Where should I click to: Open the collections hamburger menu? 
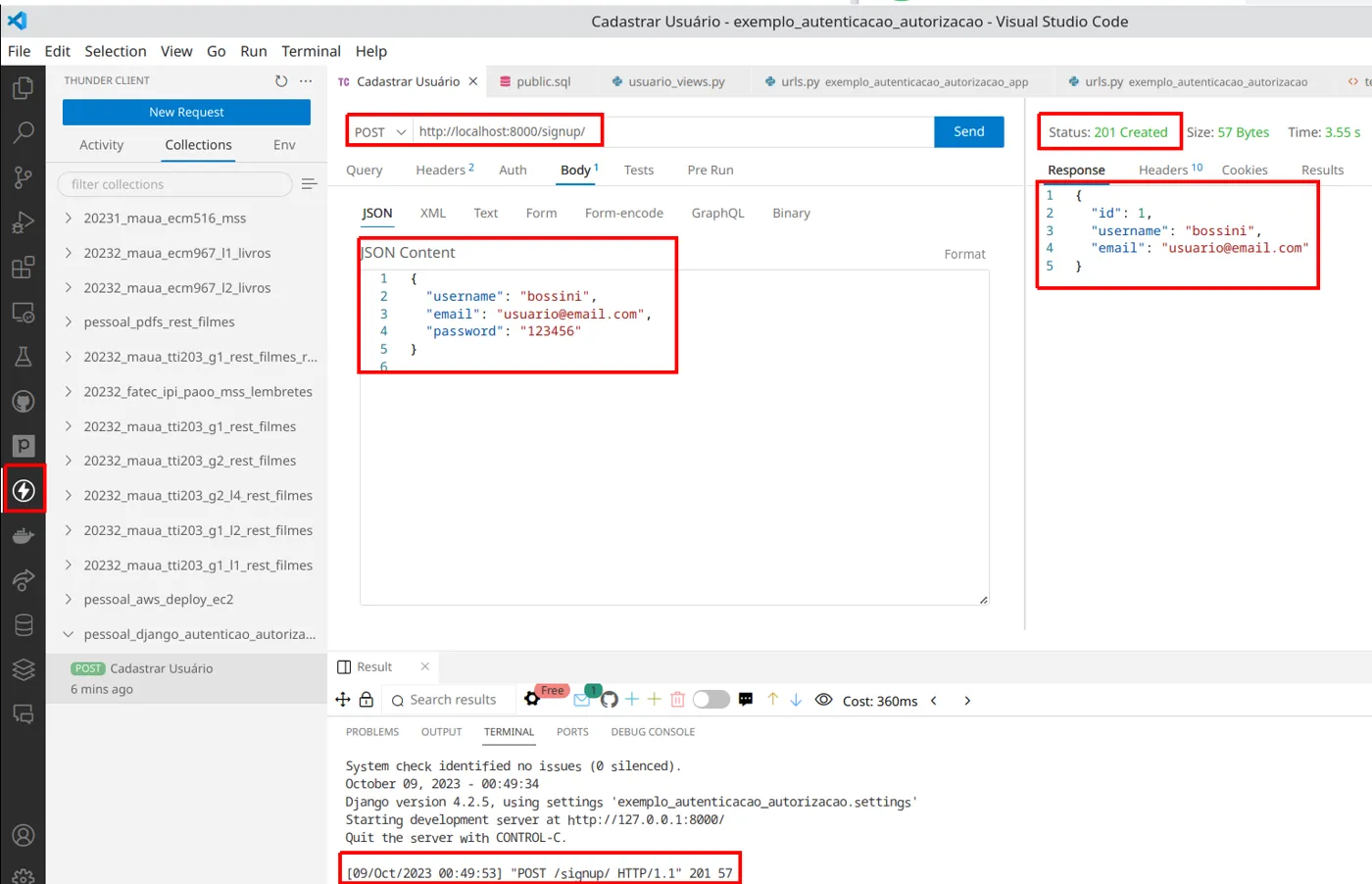tap(309, 184)
